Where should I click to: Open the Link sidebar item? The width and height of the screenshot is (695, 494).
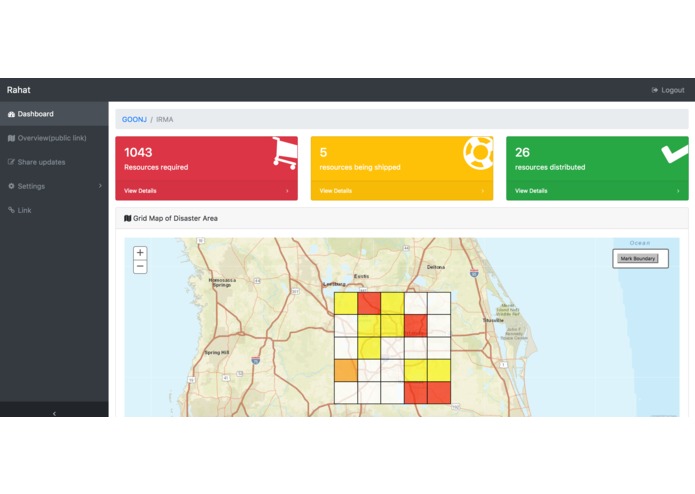(54, 210)
